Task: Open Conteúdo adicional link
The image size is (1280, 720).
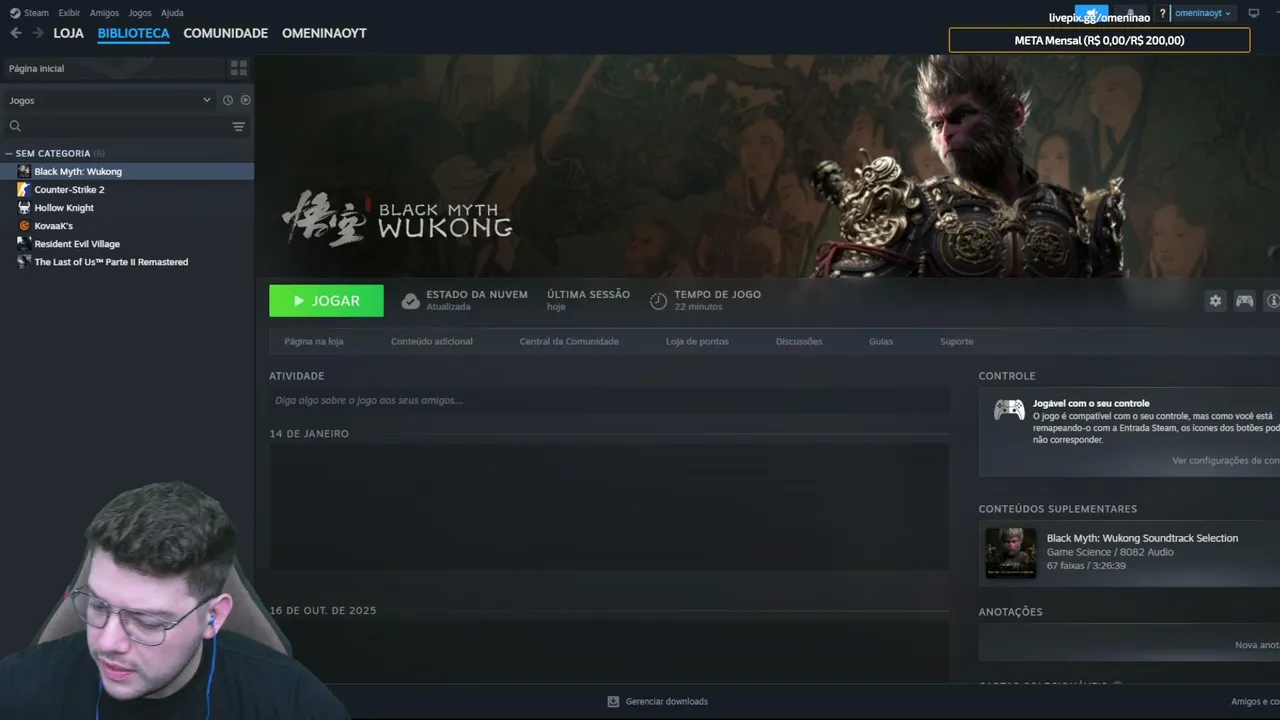Action: click(x=432, y=341)
